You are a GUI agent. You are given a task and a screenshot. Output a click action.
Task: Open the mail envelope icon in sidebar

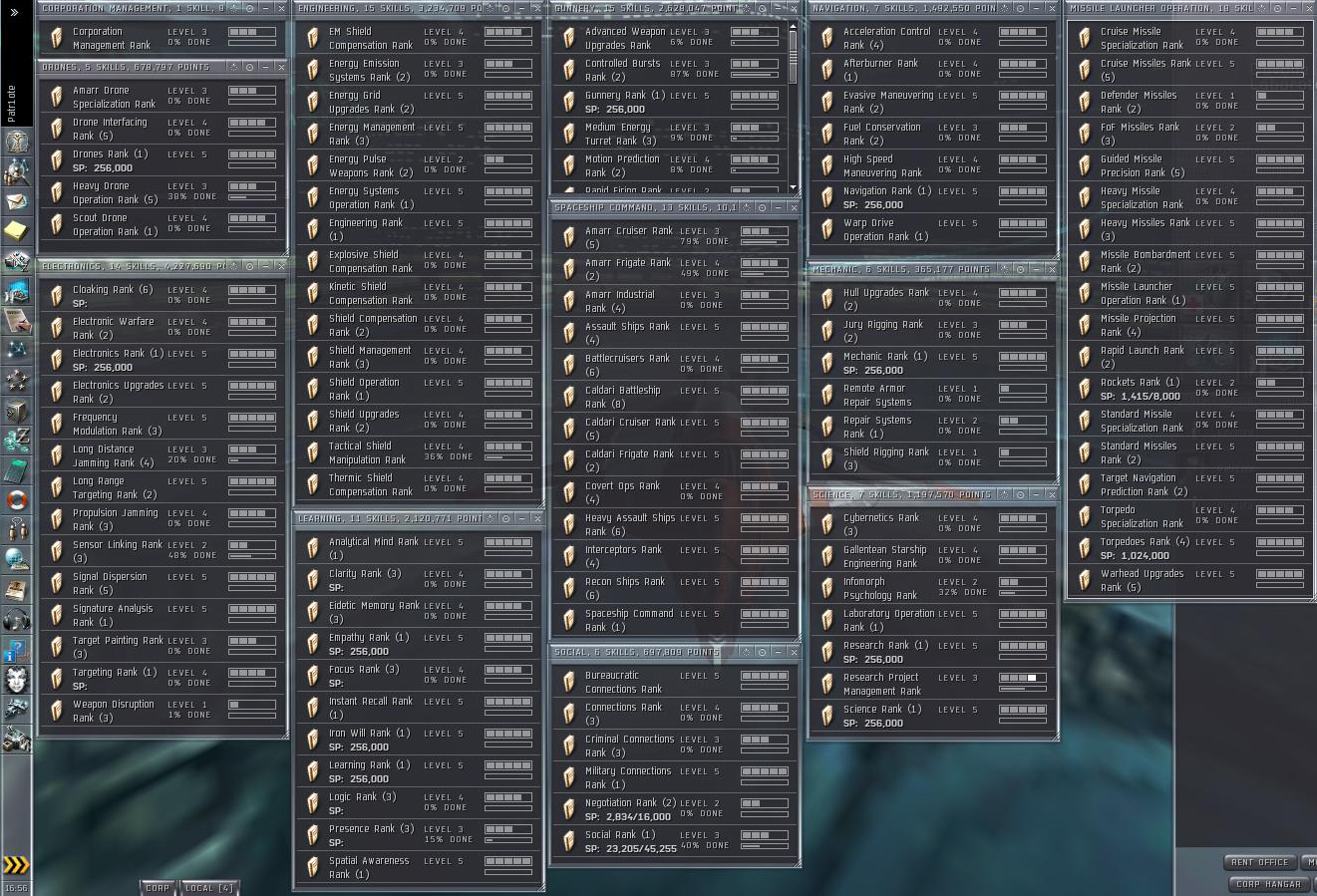click(x=17, y=201)
